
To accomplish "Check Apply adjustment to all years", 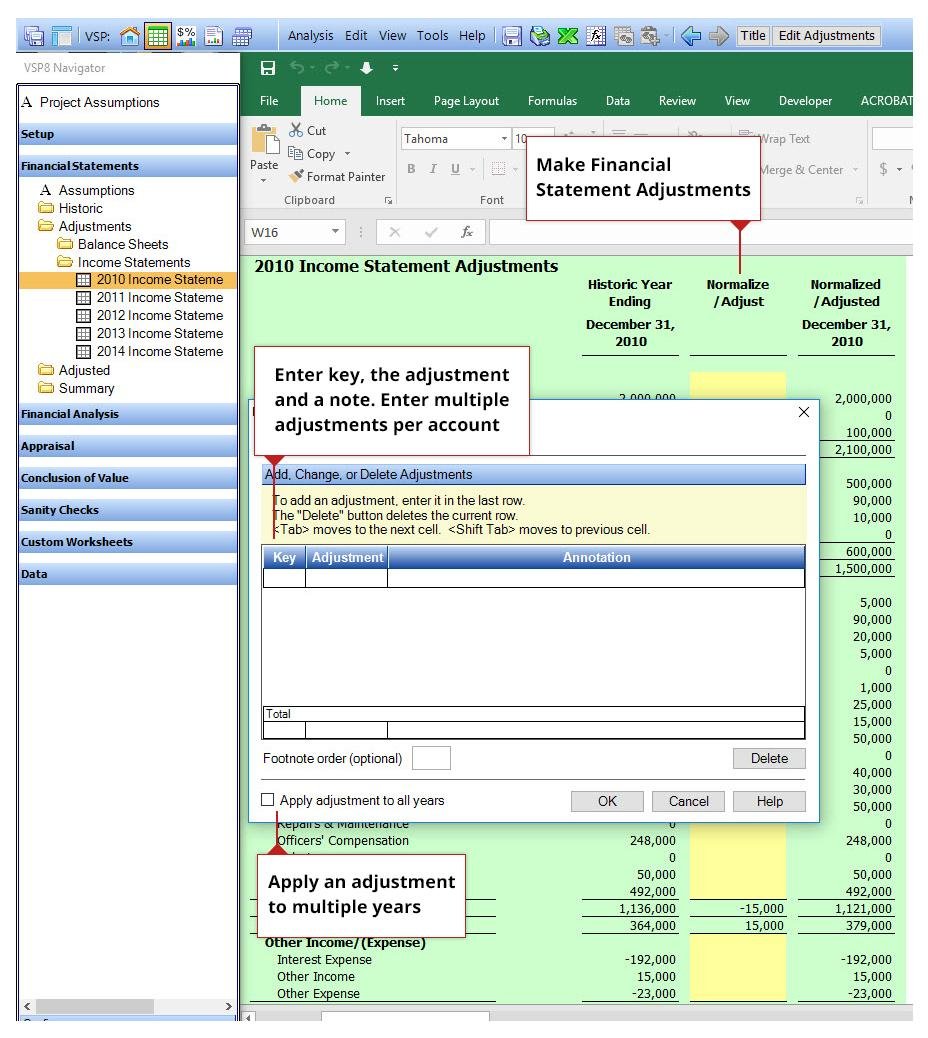I will (x=267, y=800).
